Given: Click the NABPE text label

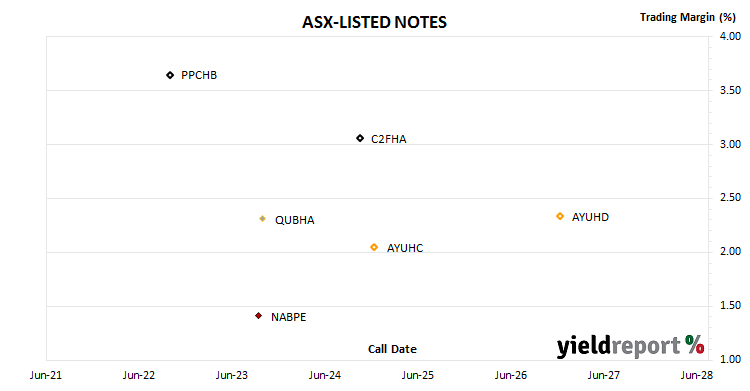Looking at the screenshot, I should 288,317.
